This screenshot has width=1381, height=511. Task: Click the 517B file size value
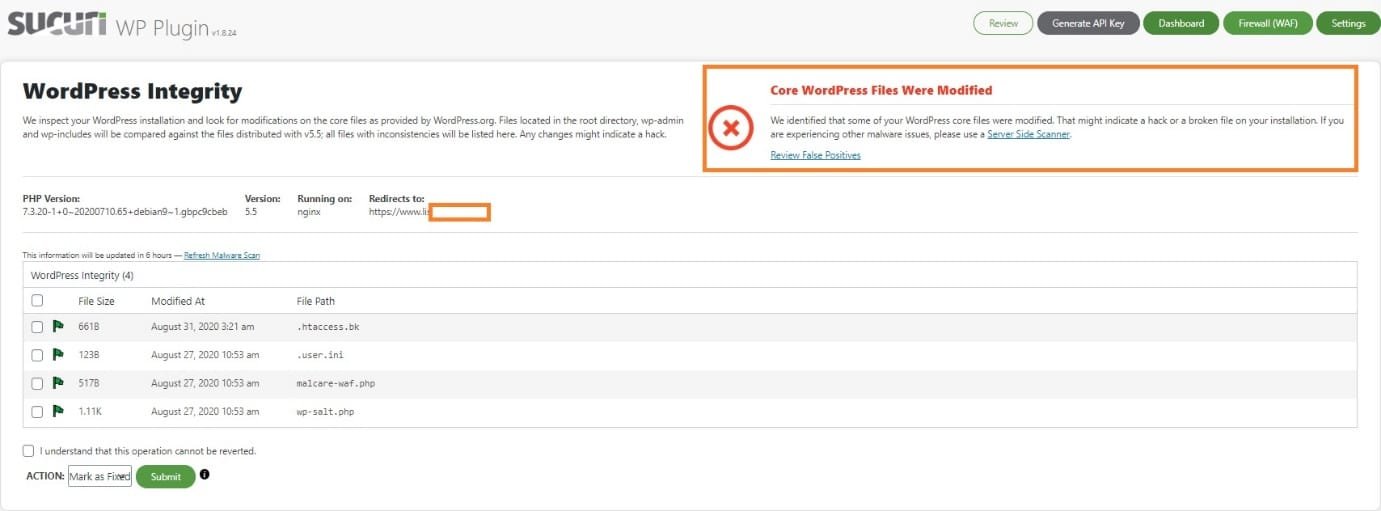pos(89,383)
